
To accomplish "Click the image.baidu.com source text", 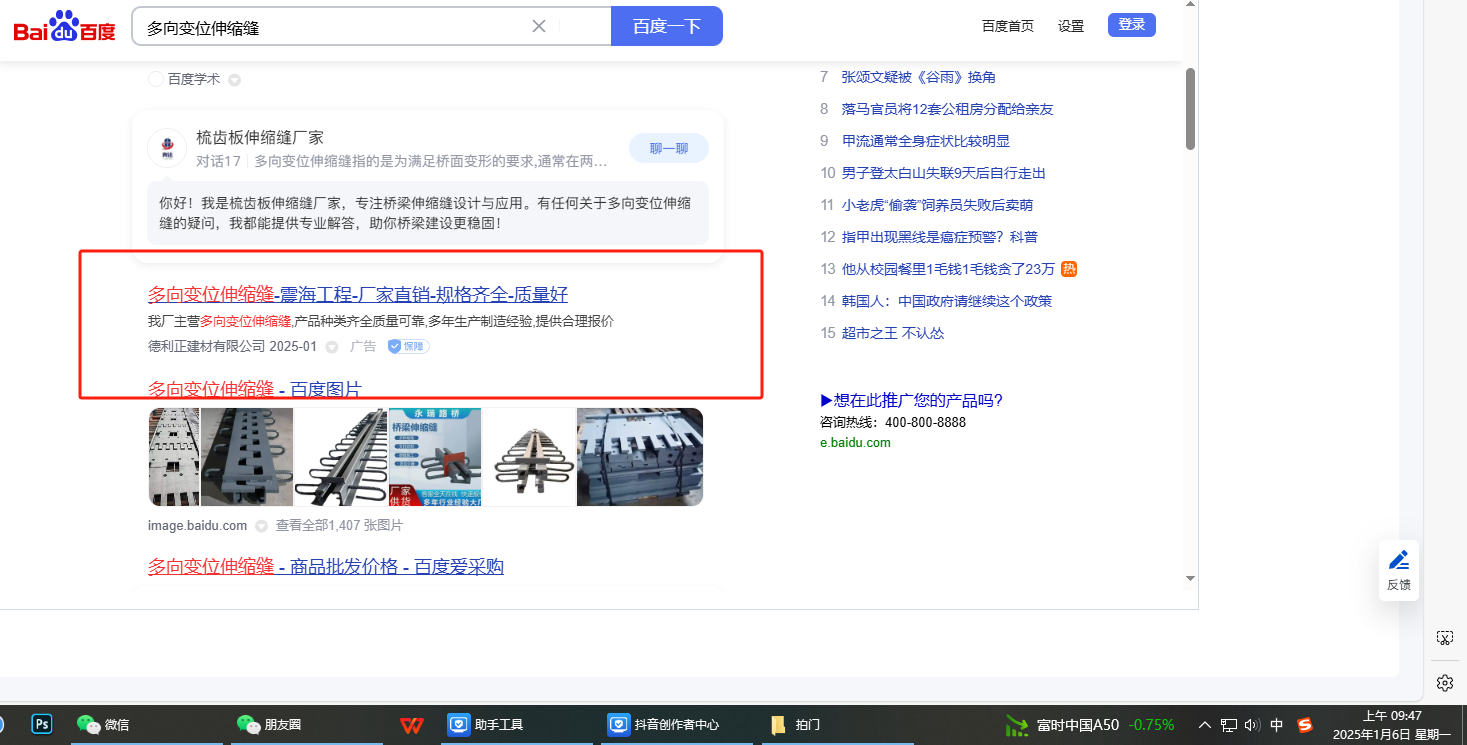I will (198, 526).
